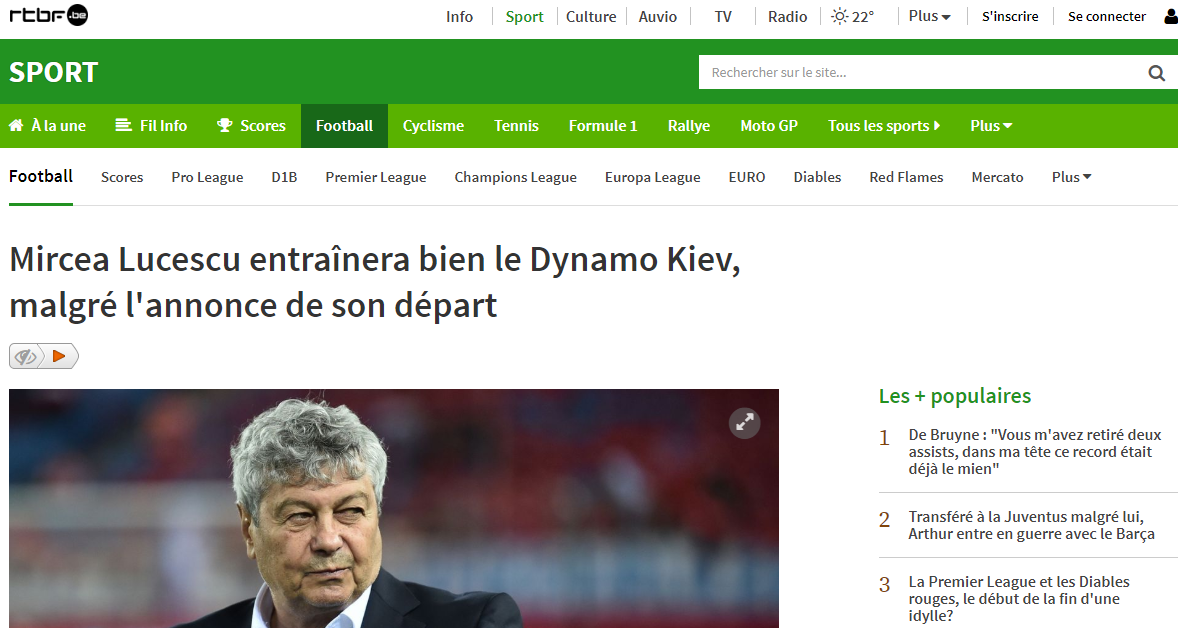Image resolution: width=1178 pixels, height=628 pixels.
Task: Open the green bar Plus dropdown
Action: 991,126
